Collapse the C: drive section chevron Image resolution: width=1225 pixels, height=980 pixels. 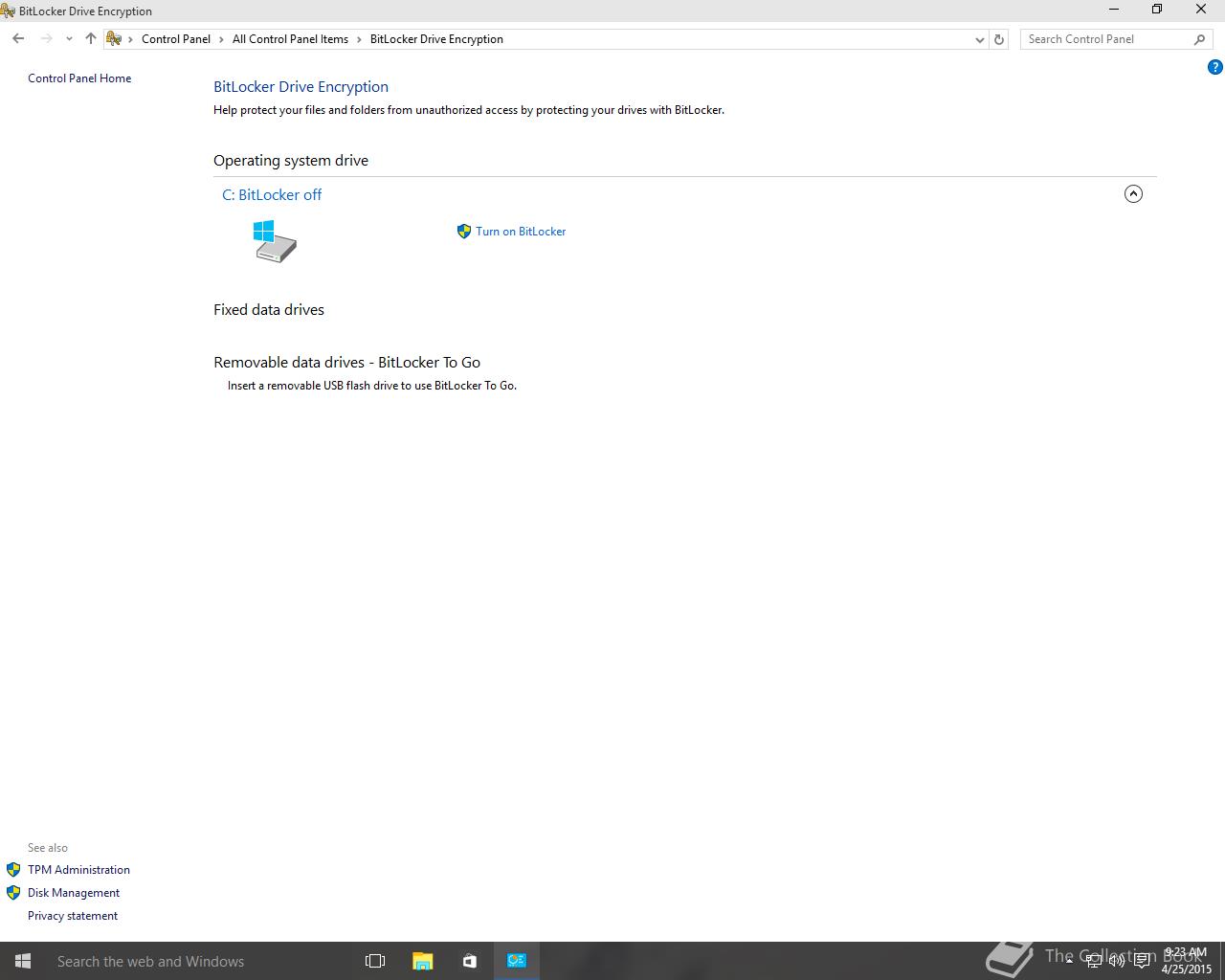(1133, 194)
